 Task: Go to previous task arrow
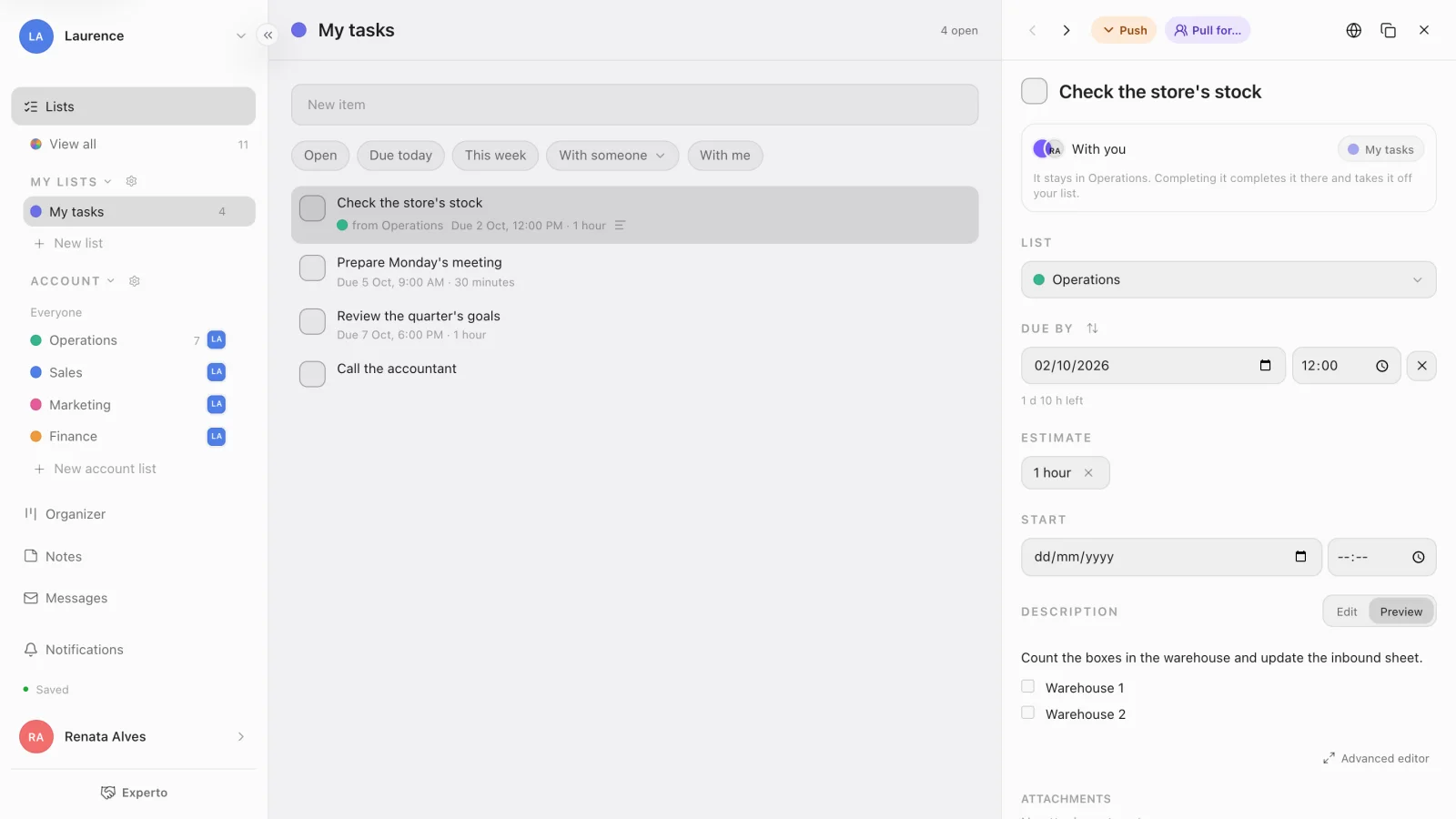click(x=1033, y=30)
